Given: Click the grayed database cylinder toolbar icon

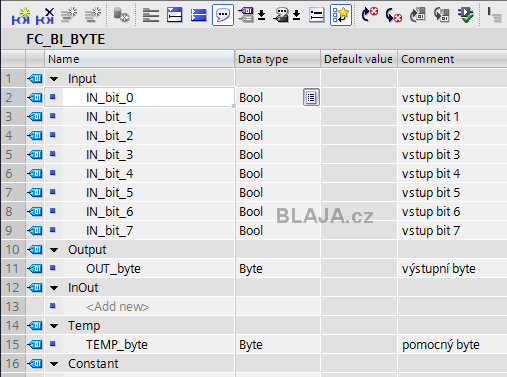Looking at the screenshot, I should point(121,15).
